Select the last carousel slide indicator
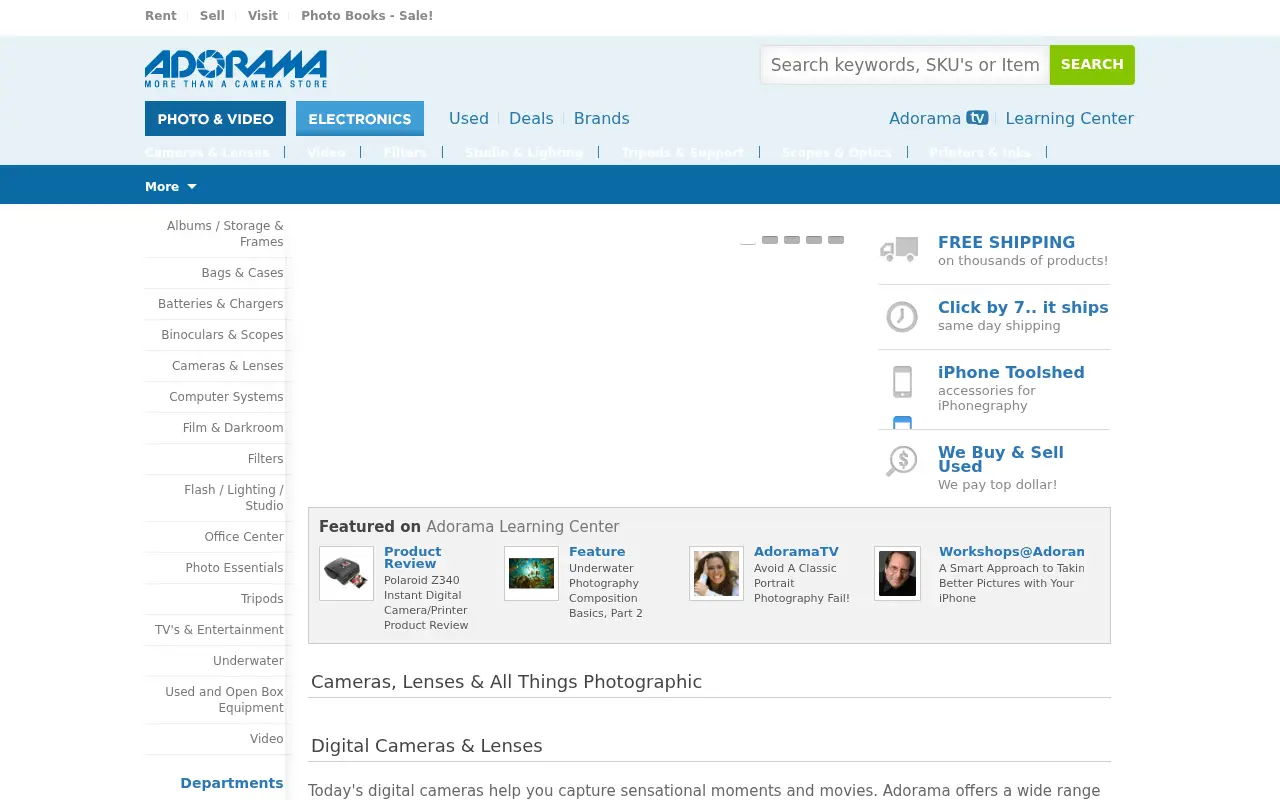Screen dimensions: 1280x800 836,240
